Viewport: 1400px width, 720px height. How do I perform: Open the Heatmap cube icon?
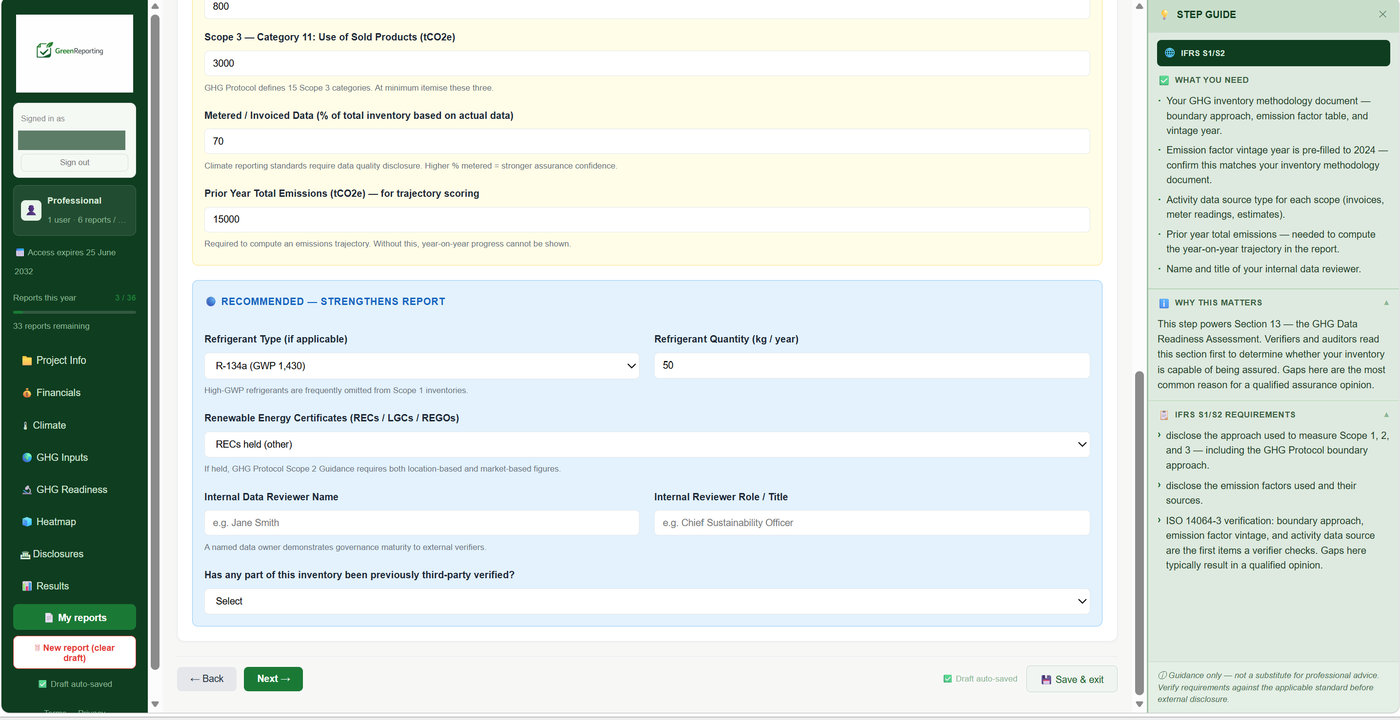coord(27,522)
